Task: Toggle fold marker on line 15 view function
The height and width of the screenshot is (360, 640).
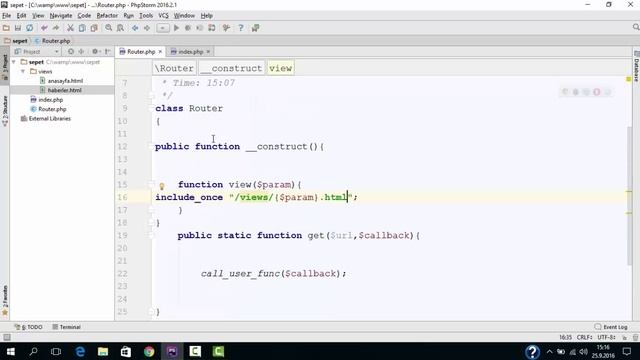Action: tap(151, 184)
